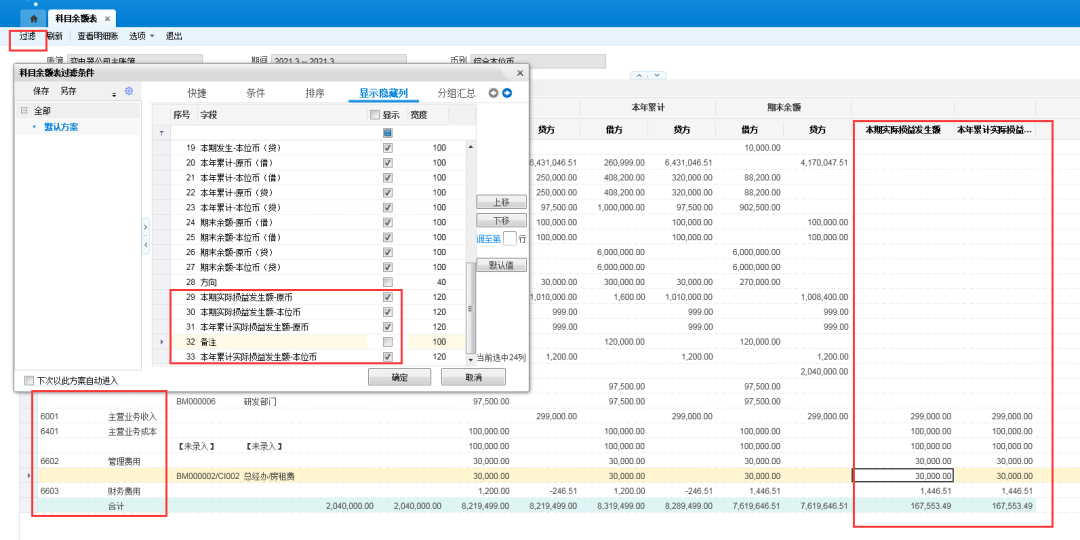Screen dimensions: 1080x540
Task: Collapse the 全部 tree node
Action: (x=24, y=111)
